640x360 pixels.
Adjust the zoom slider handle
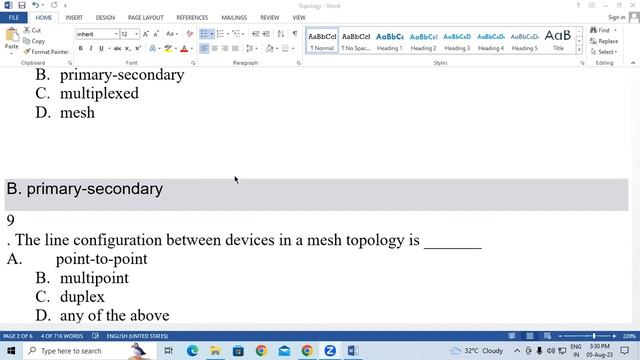(594, 336)
